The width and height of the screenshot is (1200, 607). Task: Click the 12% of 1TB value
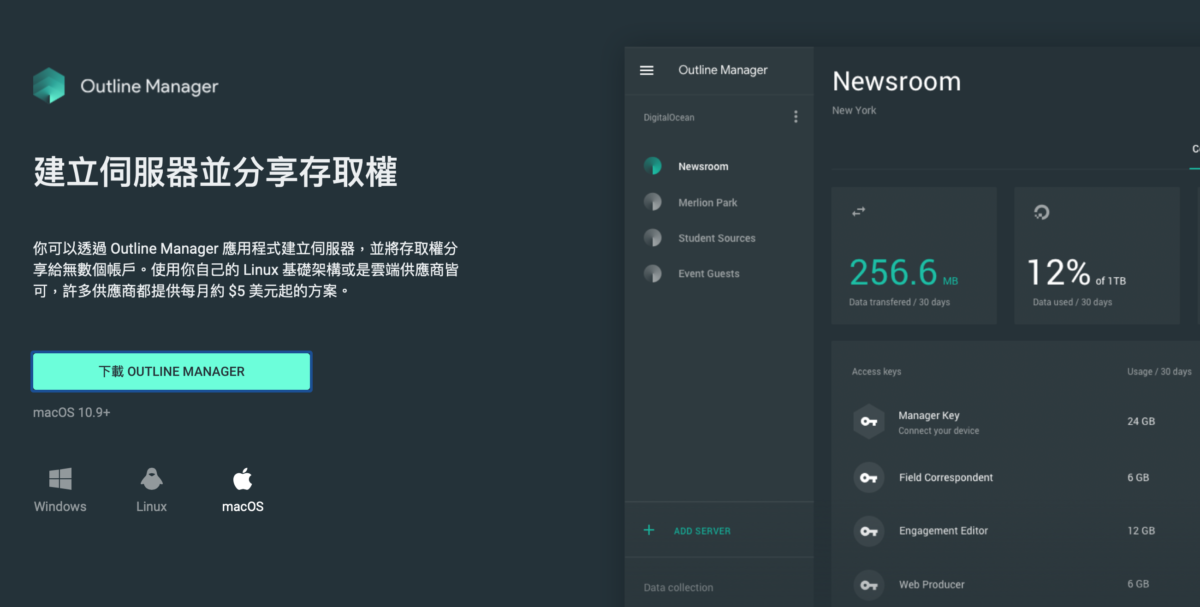(x=1076, y=272)
